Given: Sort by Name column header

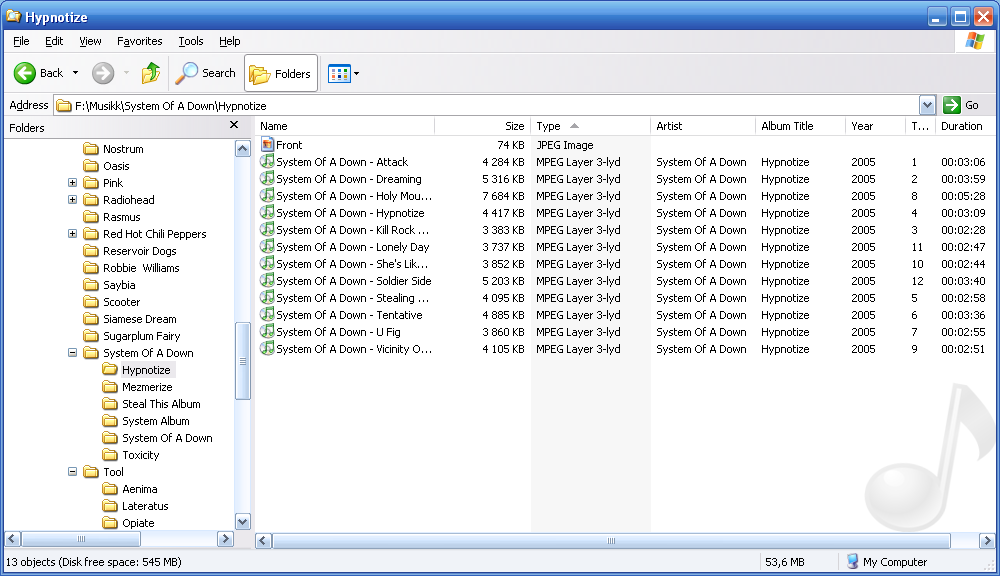Looking at the screenshot, I should click(x=345, y=126).
